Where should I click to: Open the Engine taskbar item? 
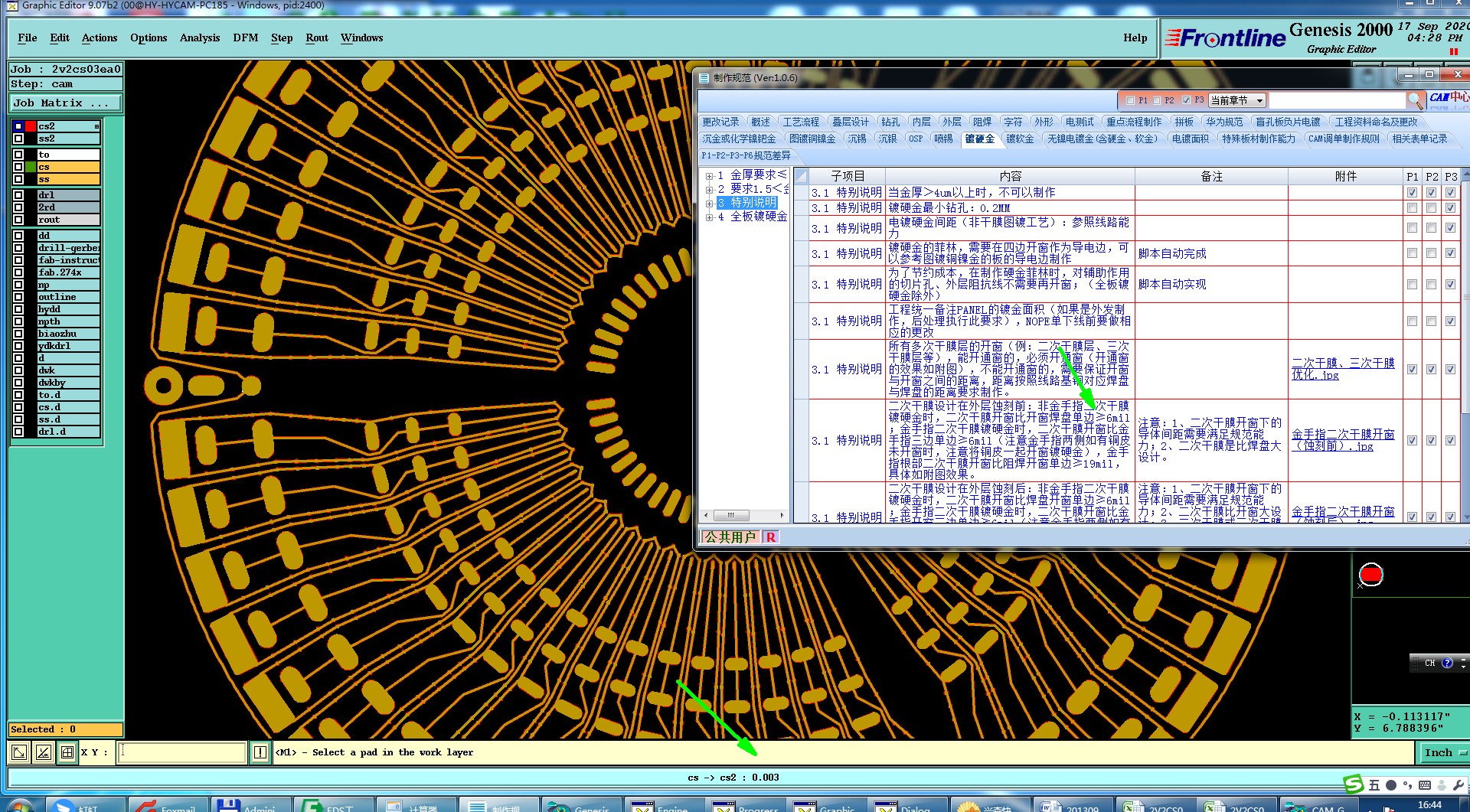click(x=664, y=805)
